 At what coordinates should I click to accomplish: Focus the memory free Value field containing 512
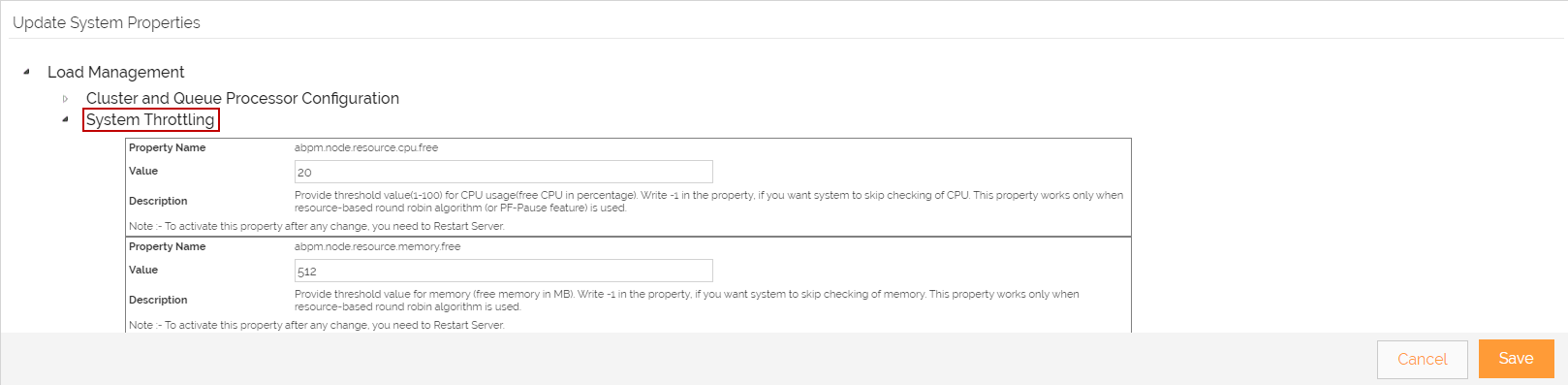503,271
